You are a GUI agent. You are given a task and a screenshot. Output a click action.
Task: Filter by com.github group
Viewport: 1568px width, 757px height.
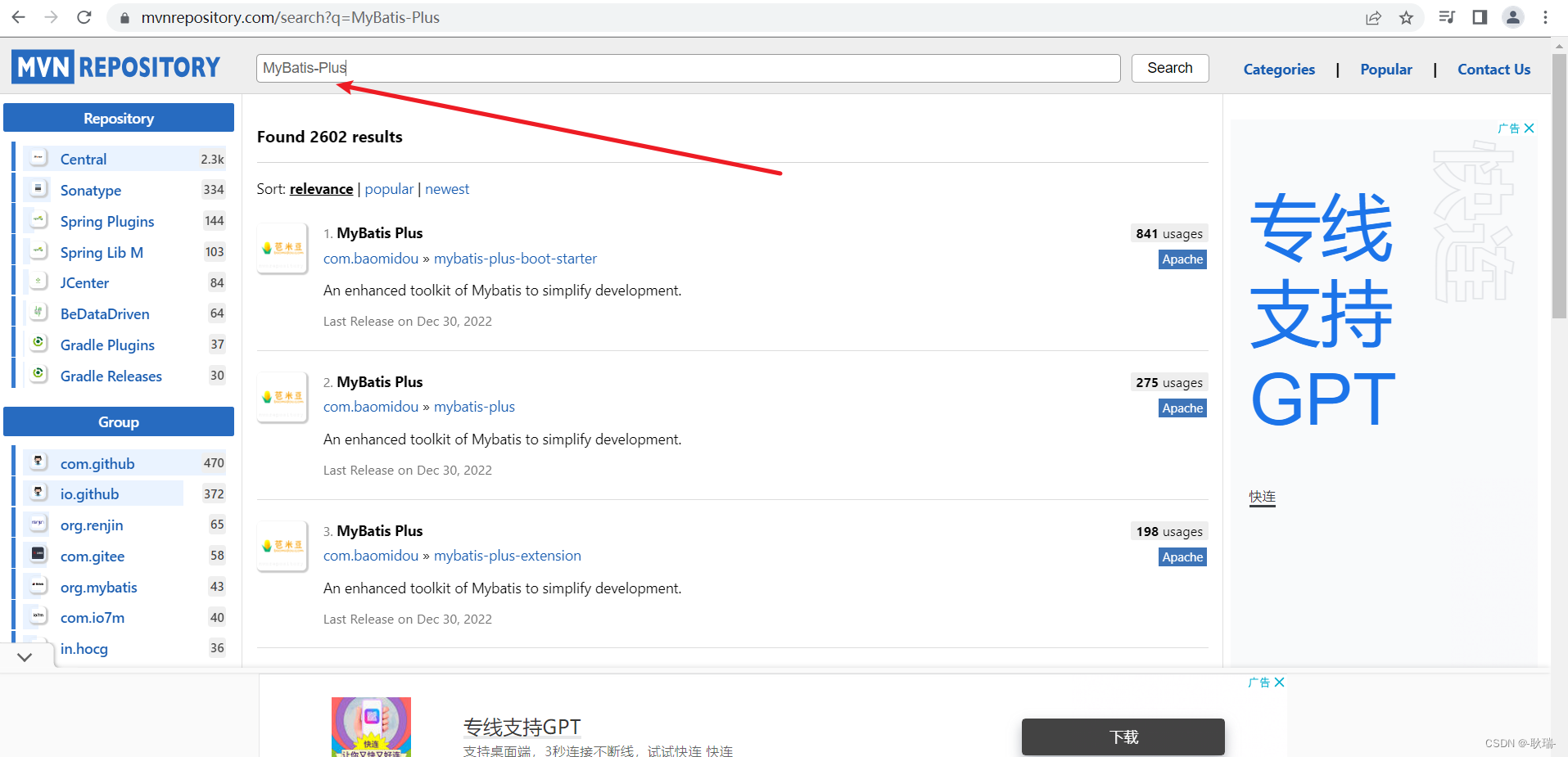click(x=97, y=464)
